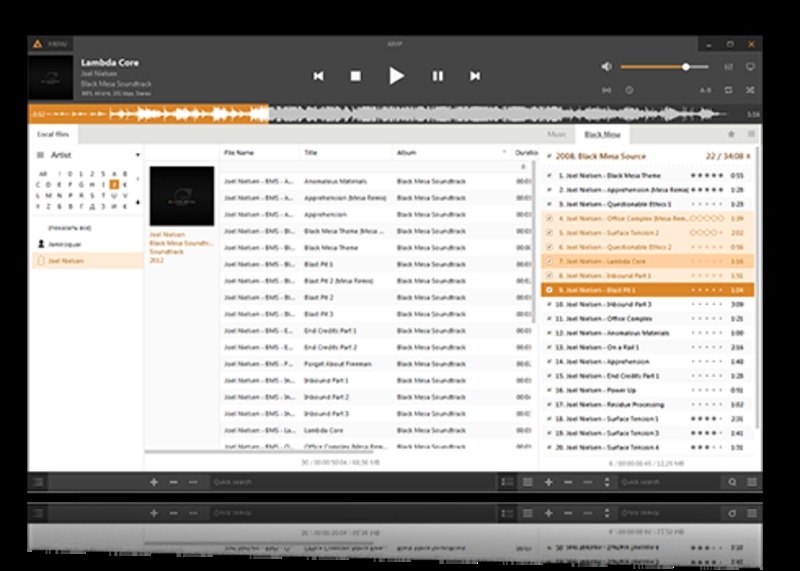This screenshot has width=800, height=571.
Task: Stop playback with the square button
Action: coord(356,76)
